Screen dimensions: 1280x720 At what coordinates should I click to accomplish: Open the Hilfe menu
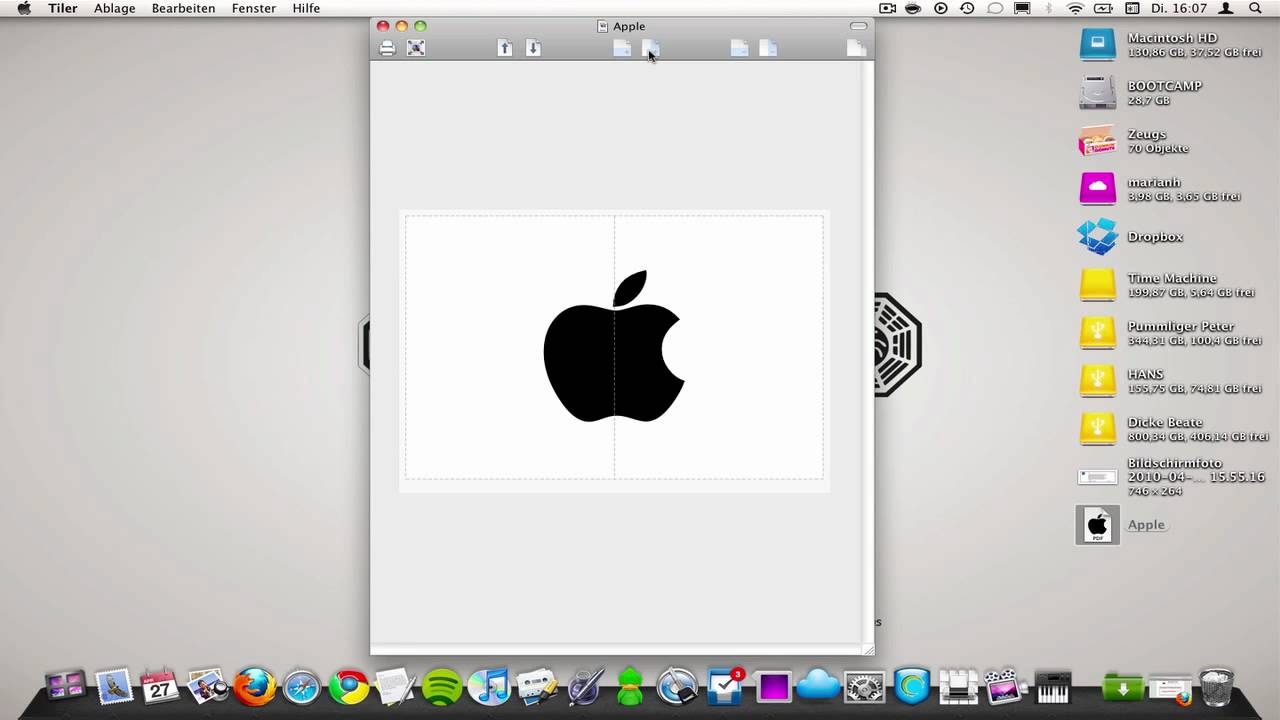point(306,8)
